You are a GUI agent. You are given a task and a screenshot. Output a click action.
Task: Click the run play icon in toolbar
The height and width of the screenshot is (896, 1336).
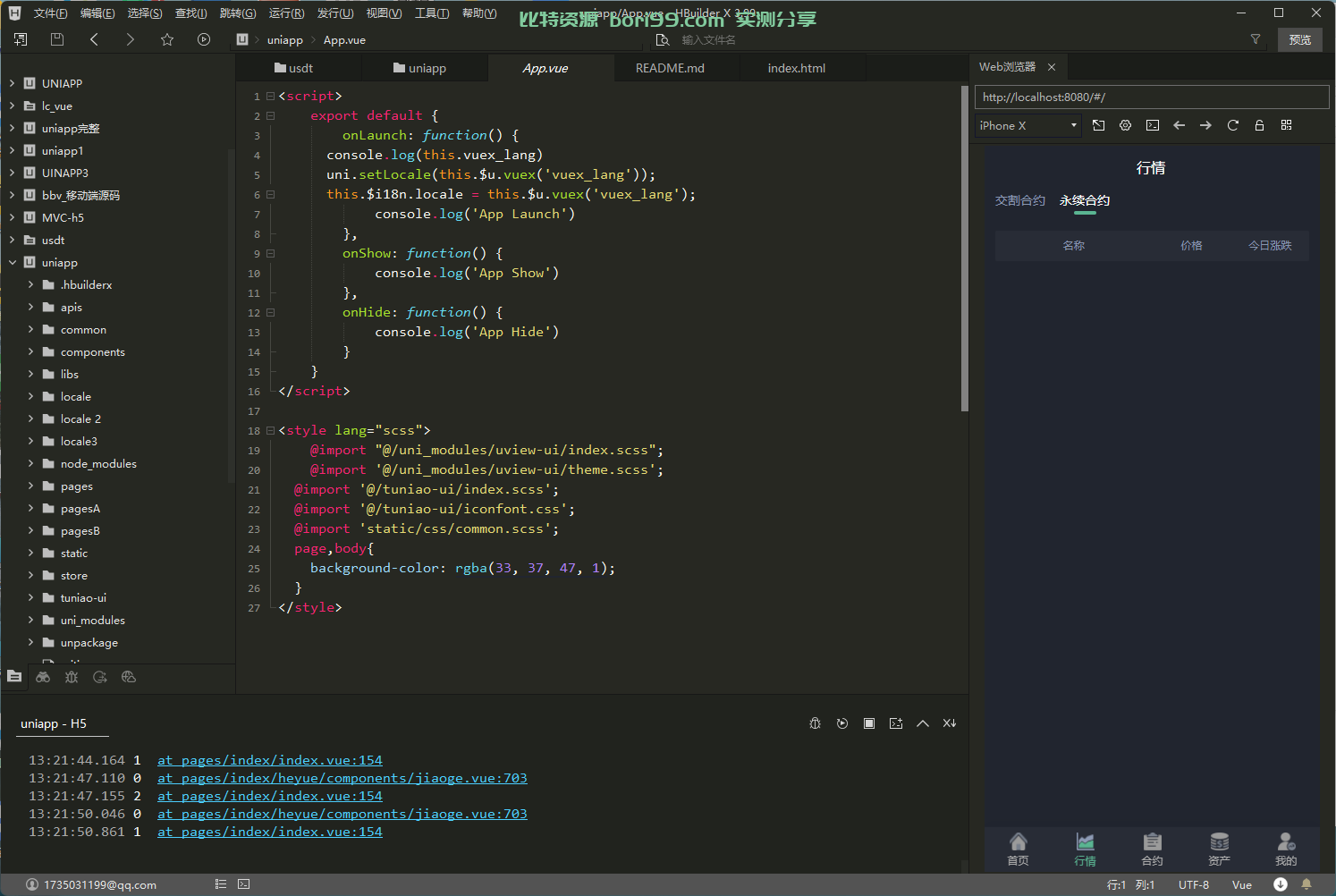204,39
